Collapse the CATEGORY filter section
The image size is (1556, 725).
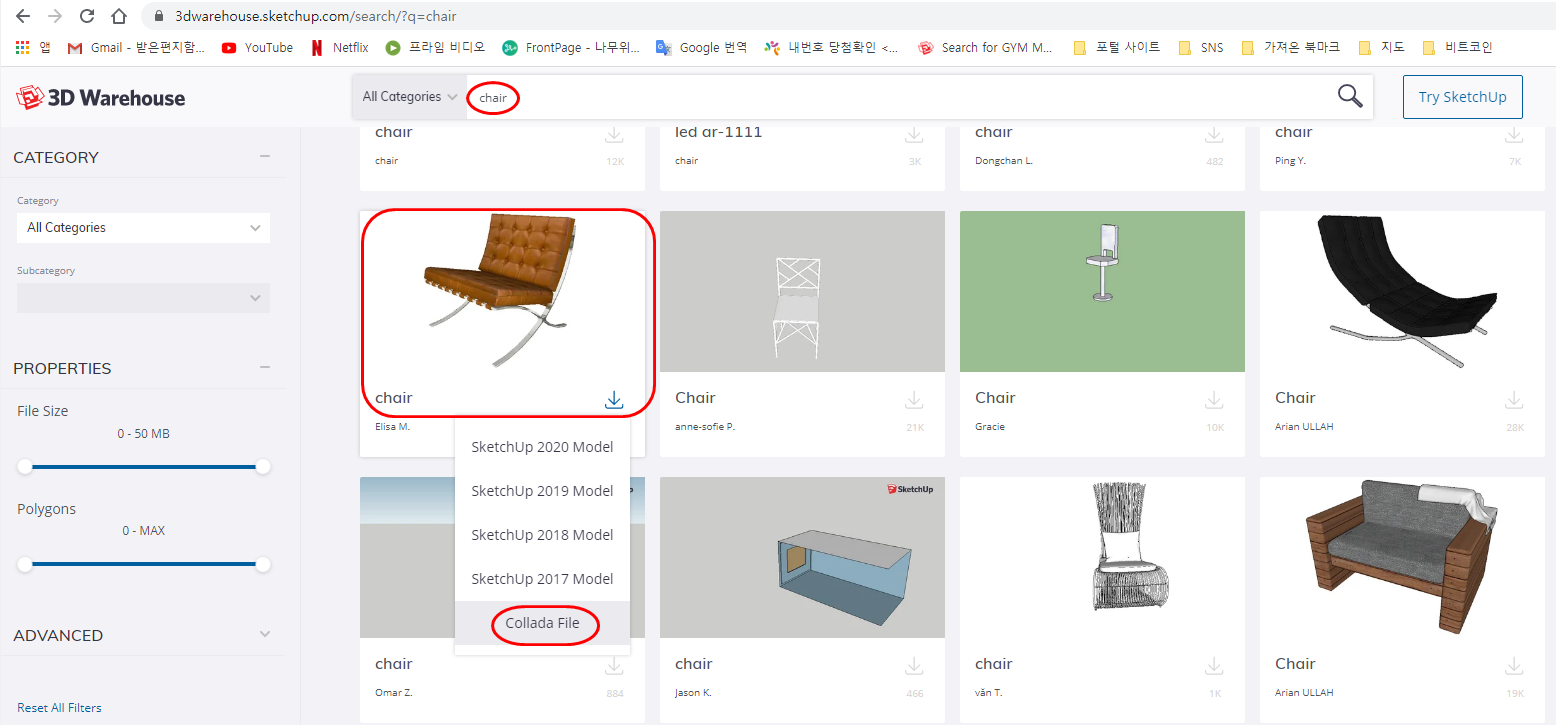click(x=265, y=156)
